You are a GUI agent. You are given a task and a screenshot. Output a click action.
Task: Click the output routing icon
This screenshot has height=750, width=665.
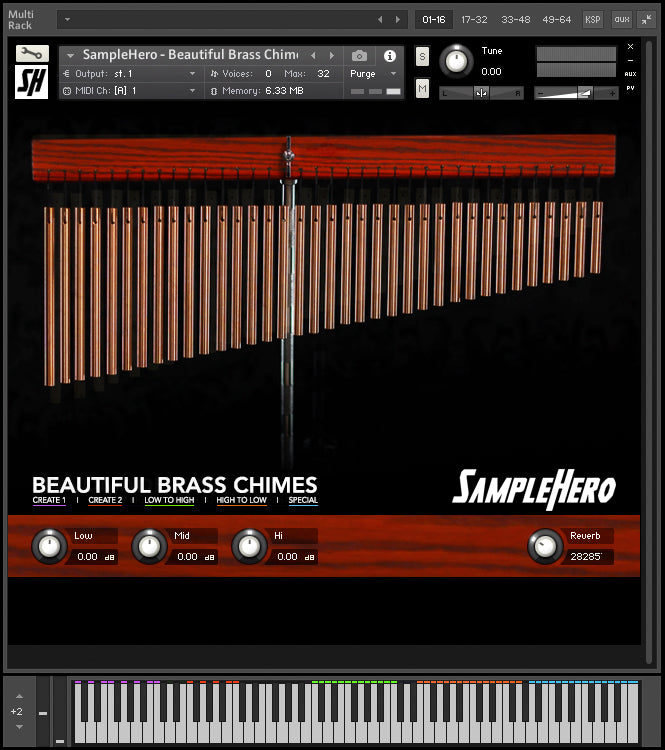click(66, 74)
